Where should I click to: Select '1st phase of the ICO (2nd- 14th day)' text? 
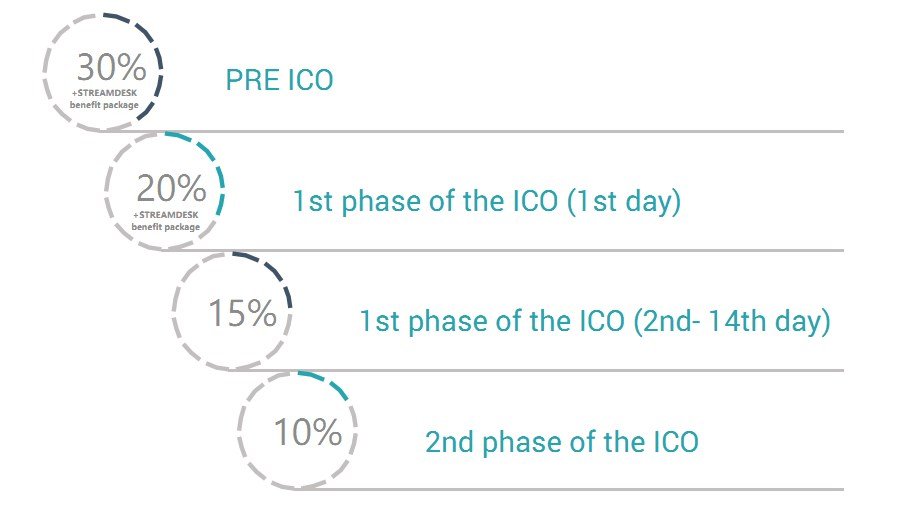coord(595,321)
